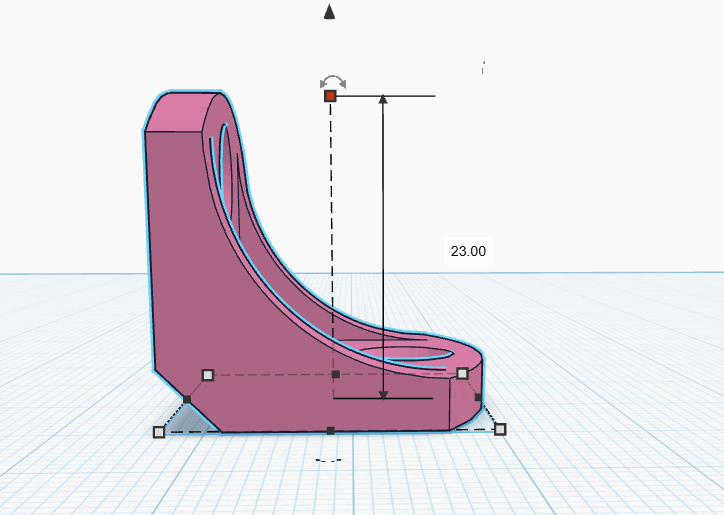Screen dimensions: 724x515
Task: Click the black midpoint handle on near base edge
Action: tap(331, 431)
